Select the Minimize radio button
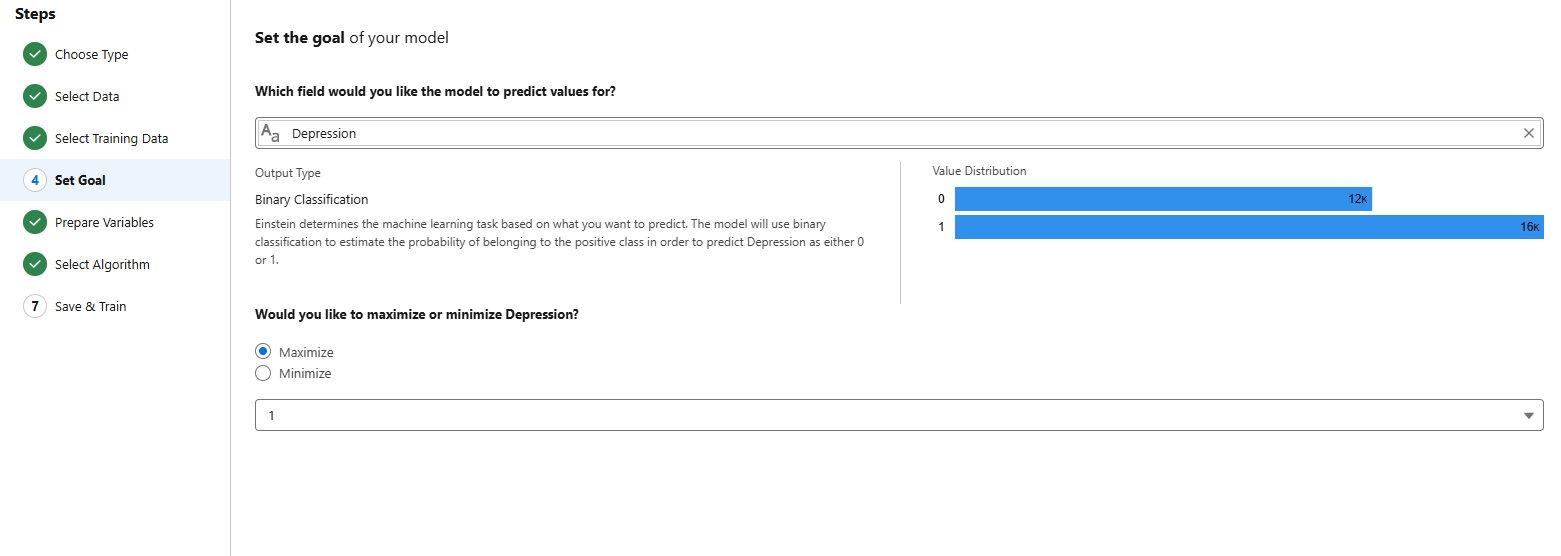Viewport: 1561px width, 556px height. click(263, 373)
